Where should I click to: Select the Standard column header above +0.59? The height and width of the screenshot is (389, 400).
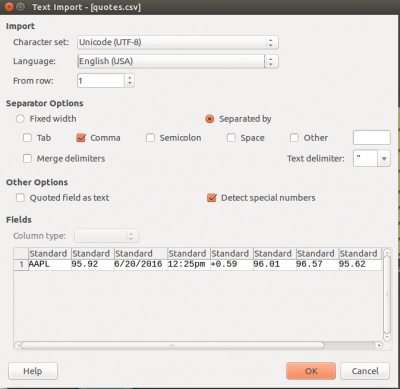coord(232,254)
